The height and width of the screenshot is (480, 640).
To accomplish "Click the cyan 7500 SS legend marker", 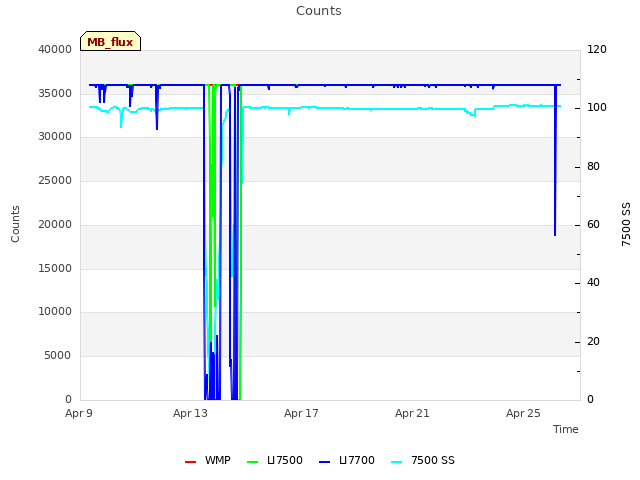I will pyautogui.click(x=397, y=462).
